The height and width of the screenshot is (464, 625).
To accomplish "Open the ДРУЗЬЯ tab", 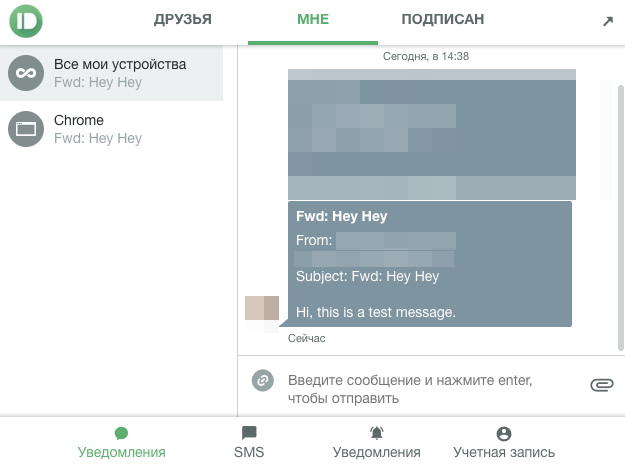I will 183,19.
